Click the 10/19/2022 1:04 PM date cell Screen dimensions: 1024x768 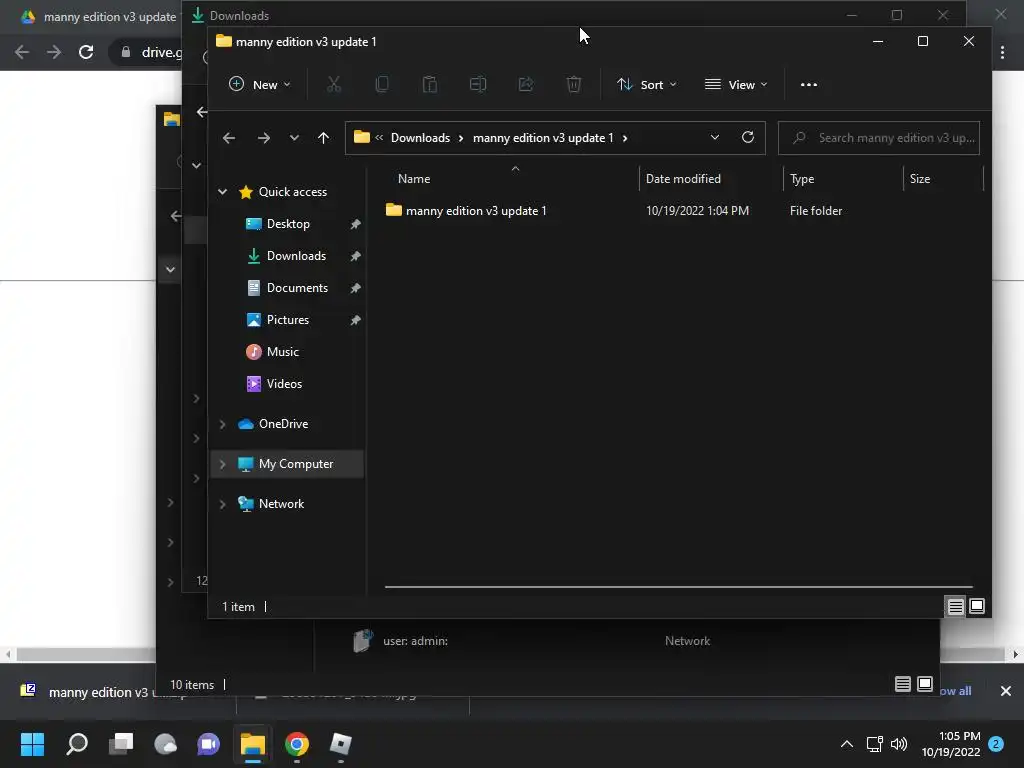(697, 210)
